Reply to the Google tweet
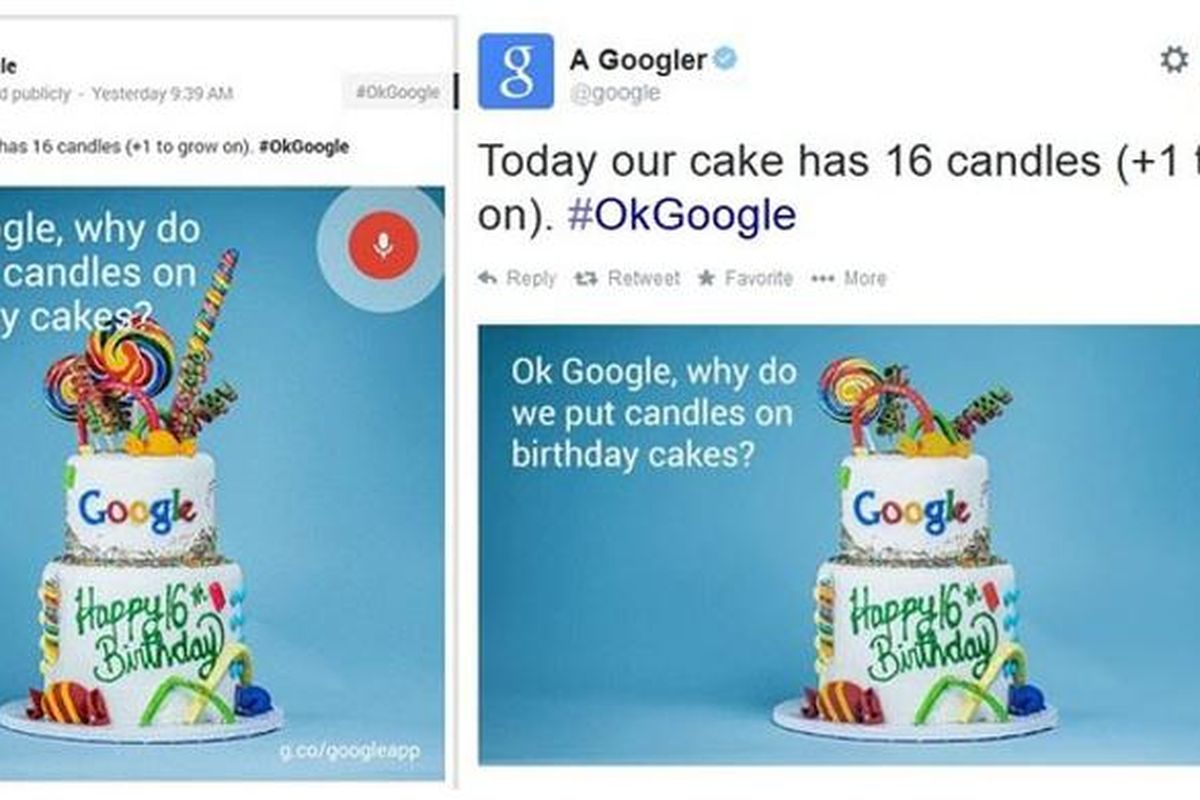Image resolution: width=1200 pixels, height=800 pixels. 518,278
